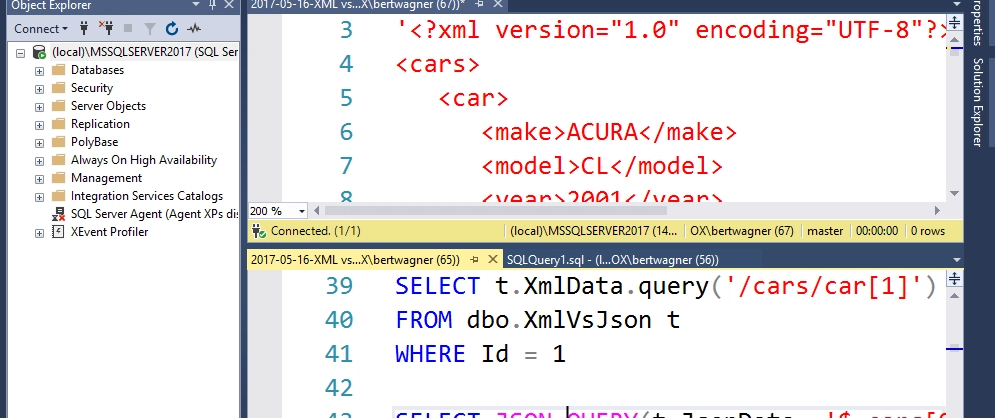Close the bertwagner (65) query tab
The height and width of the screenshot is (418, 995).
pos(492,259)
